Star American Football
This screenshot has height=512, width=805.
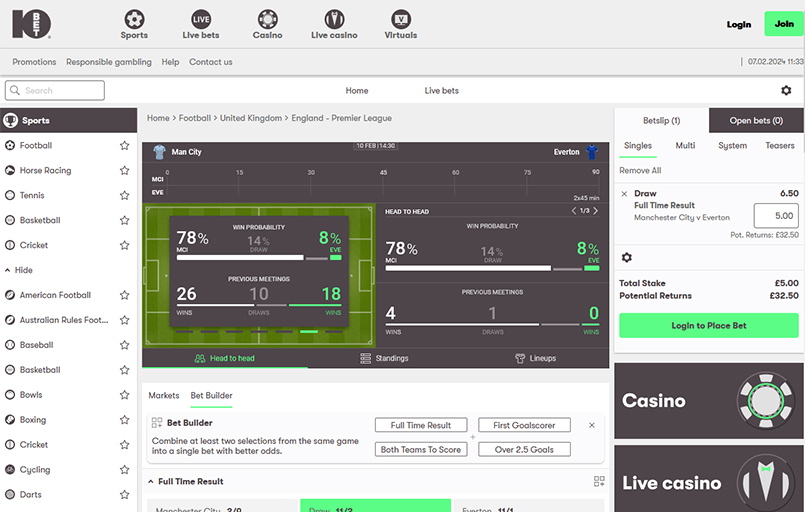124,295
